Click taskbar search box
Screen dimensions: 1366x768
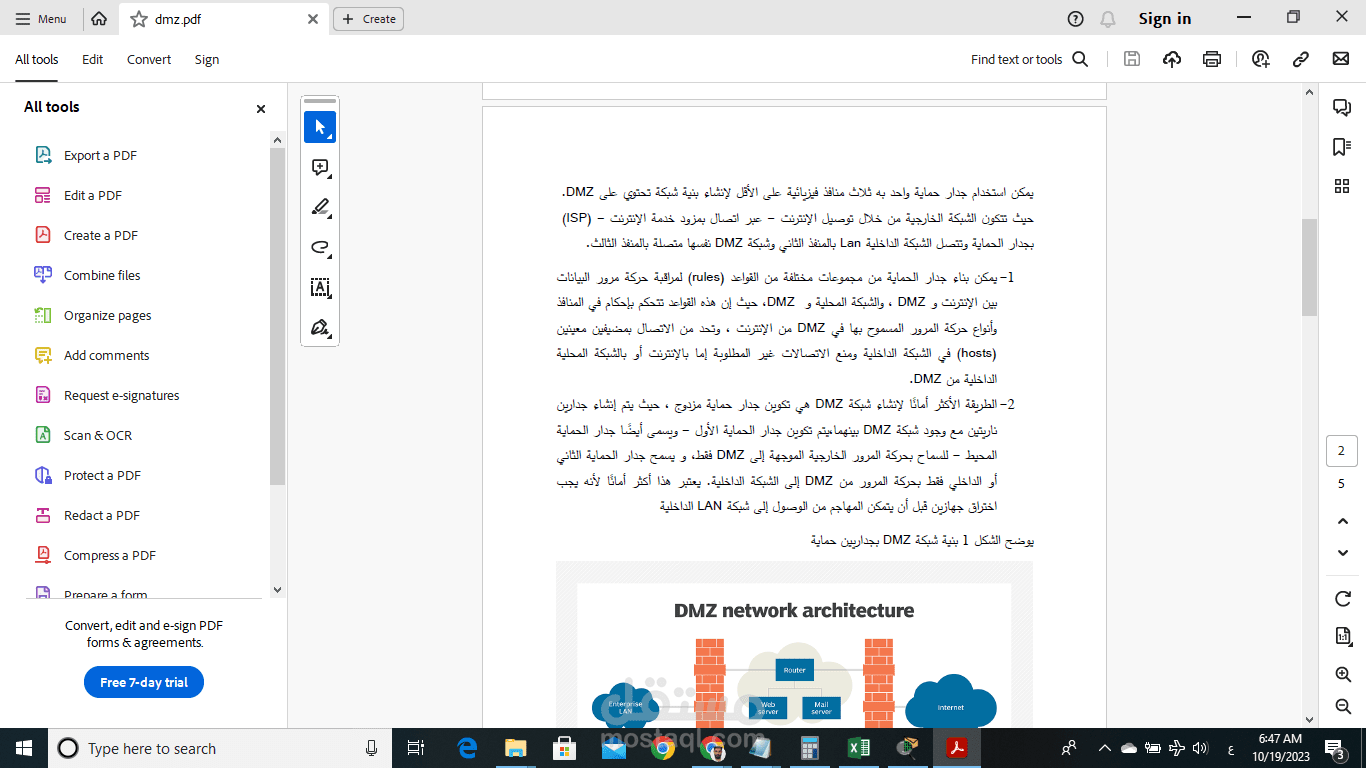[220, 748]
